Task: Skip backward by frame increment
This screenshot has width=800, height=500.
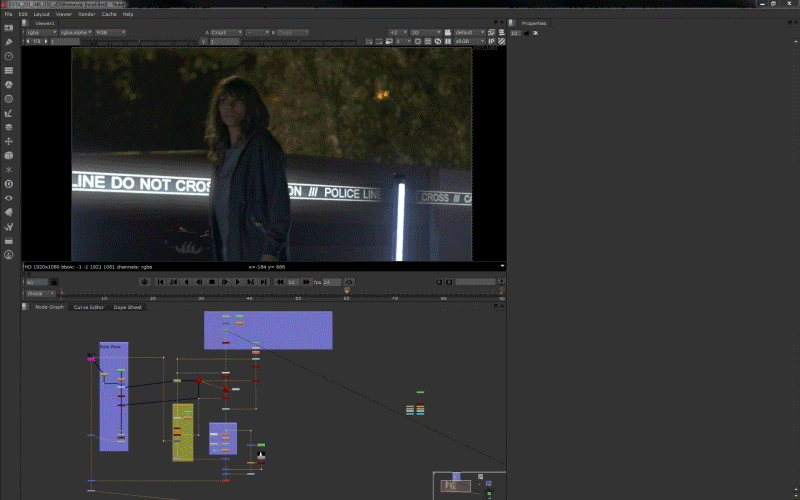Action: (x=280, y=282)
